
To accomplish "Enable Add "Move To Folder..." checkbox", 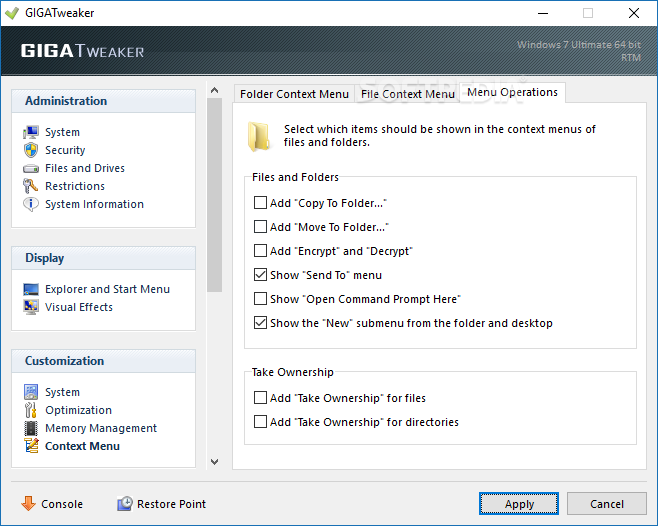I will tap(260, 227).
